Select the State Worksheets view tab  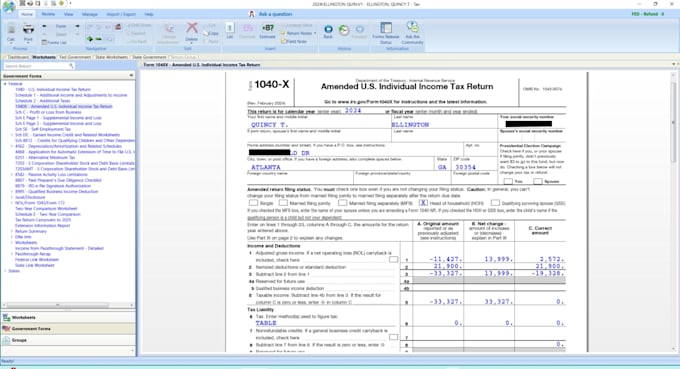click(111, 57)
